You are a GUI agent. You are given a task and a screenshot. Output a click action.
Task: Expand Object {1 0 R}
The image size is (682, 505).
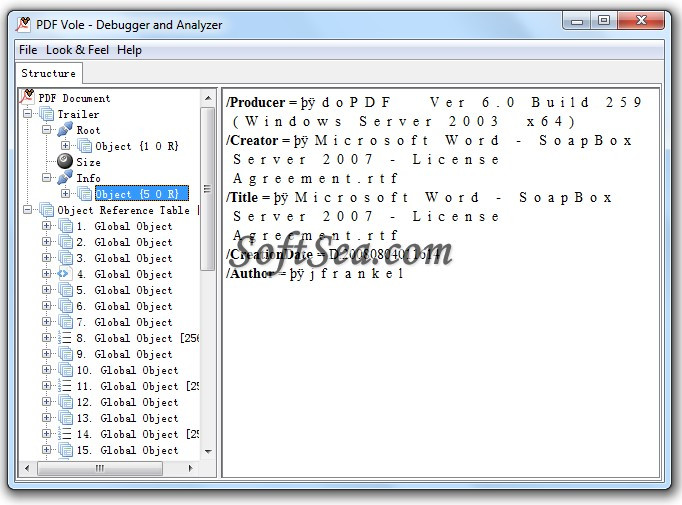[x=65, y=145]
